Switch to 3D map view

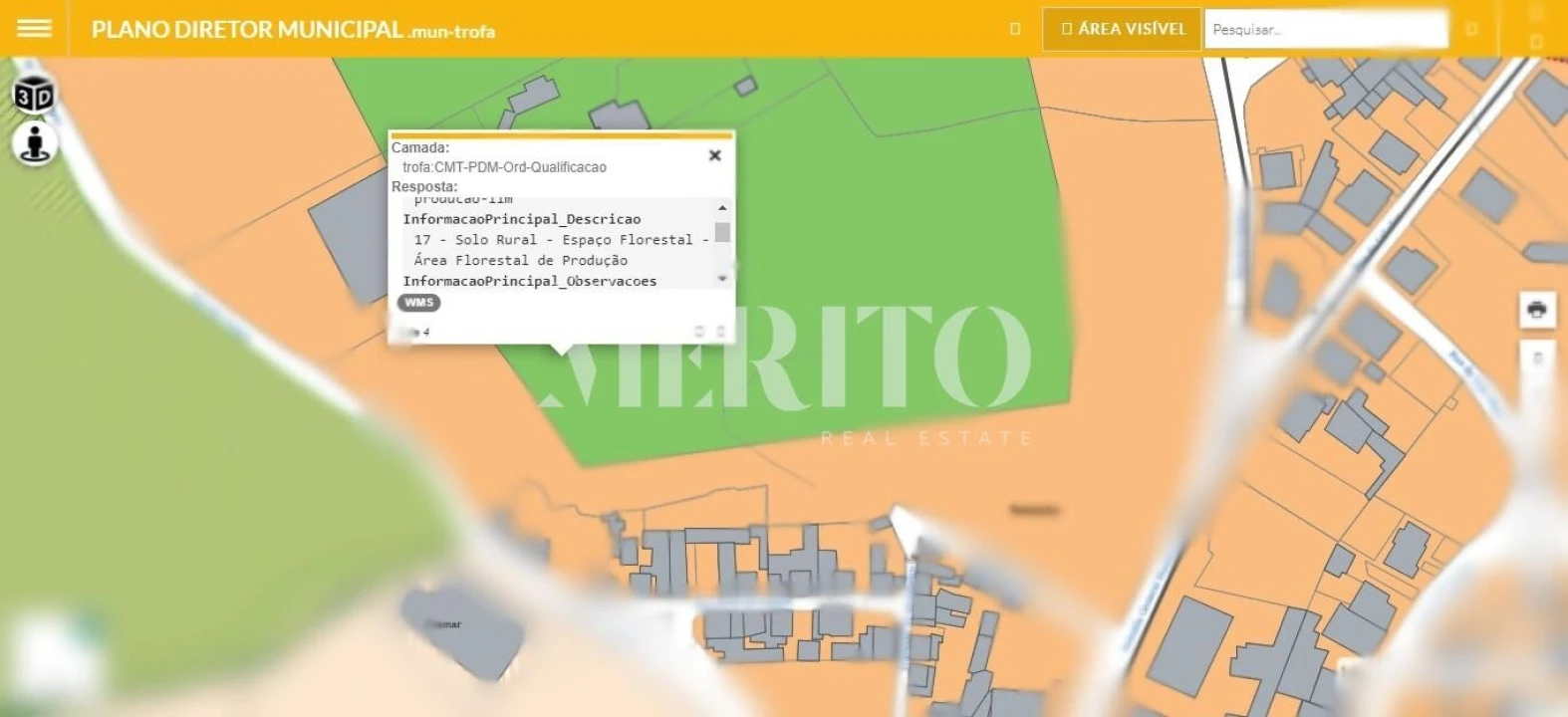point(34,96)
